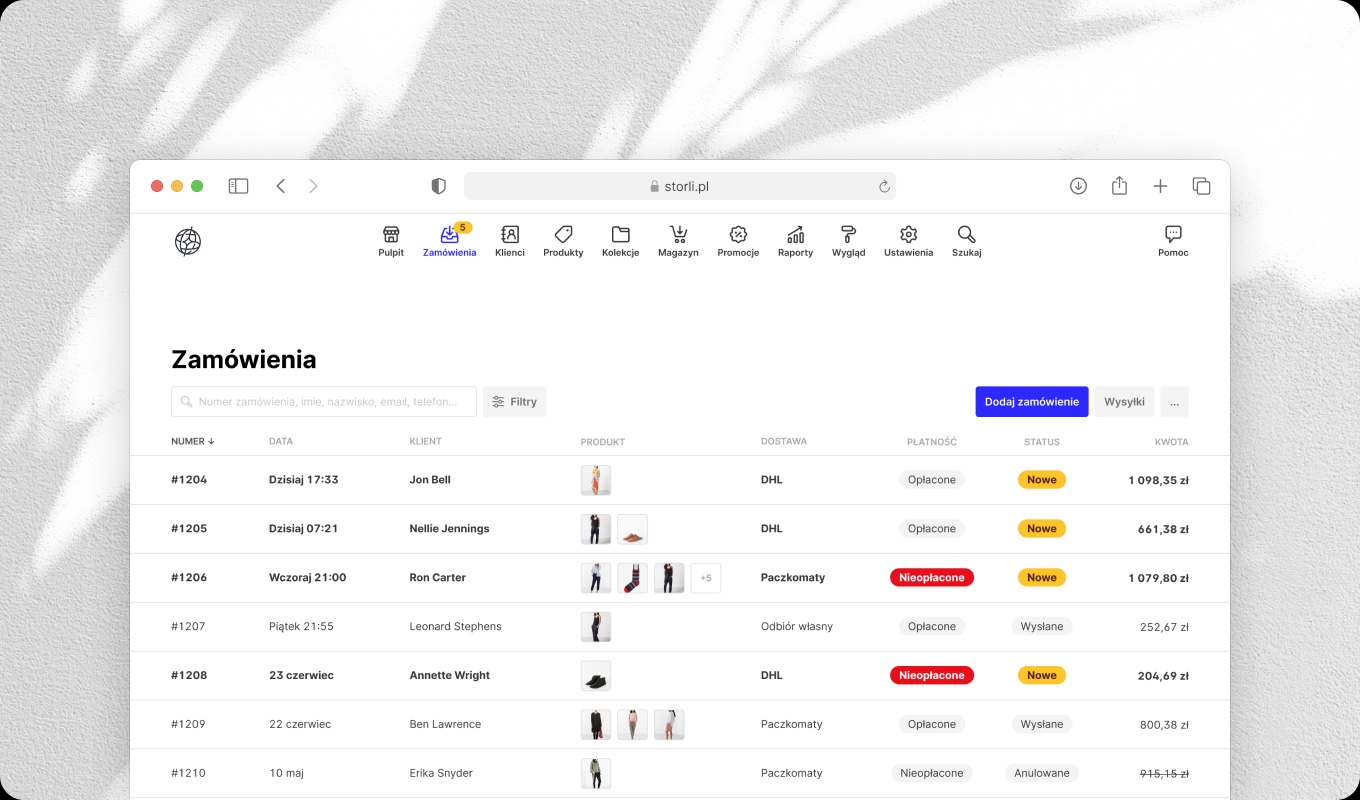This screenshot has width=1360, height=800.
Task: Open a new Safari tab
Action: 1160,186
